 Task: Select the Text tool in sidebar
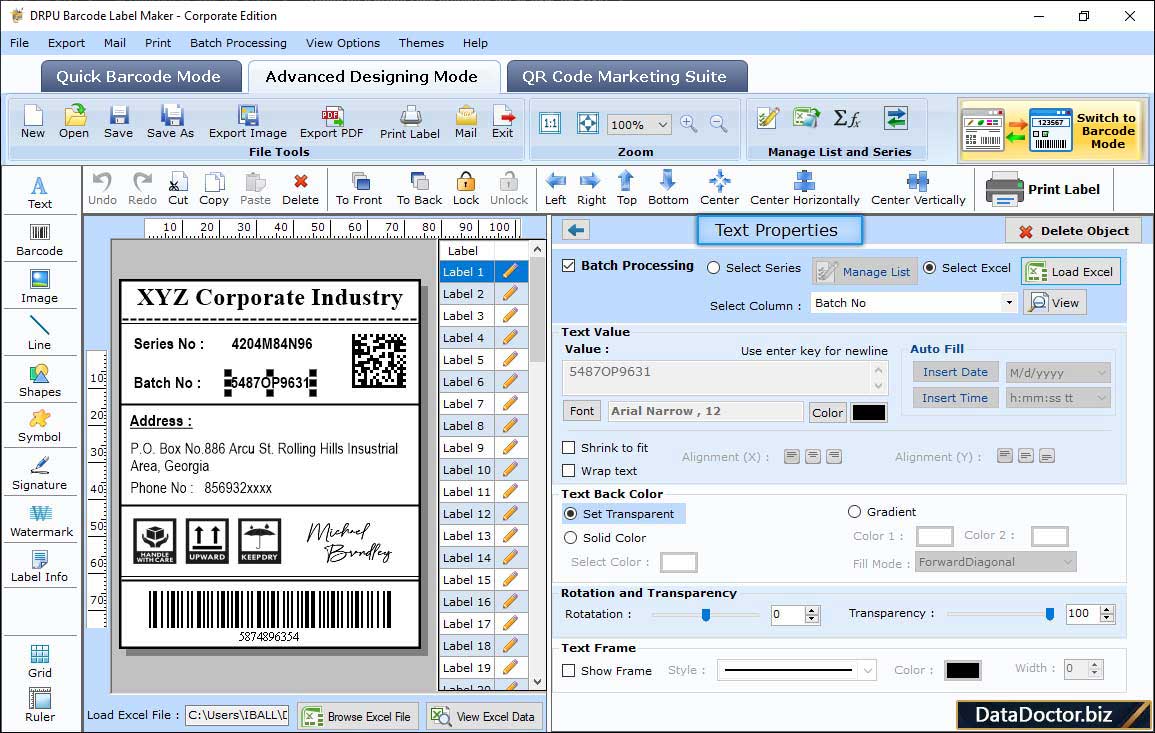tap(40, 192)
